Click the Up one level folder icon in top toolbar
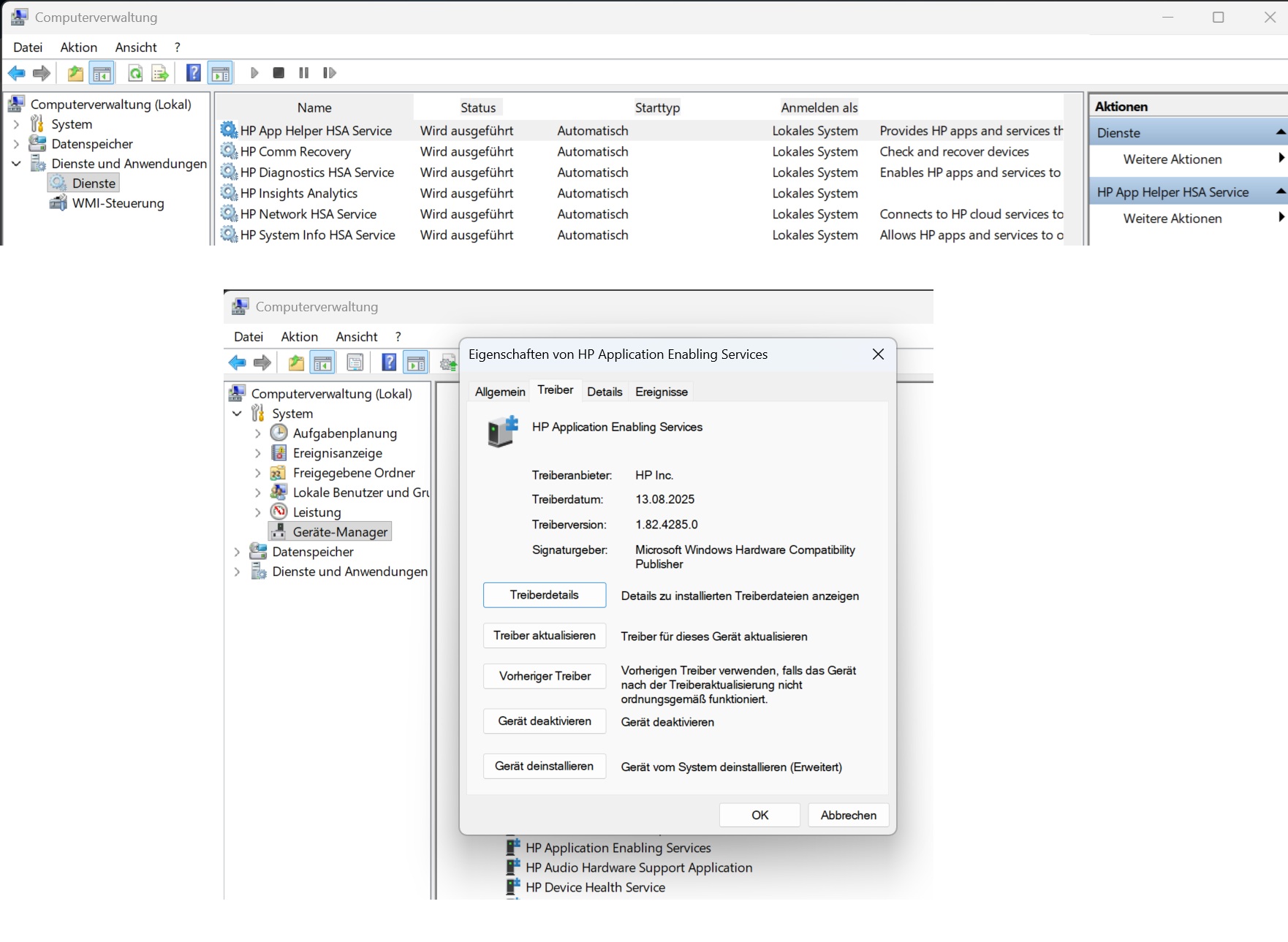The image size is (1288, 942). (75, 73)
